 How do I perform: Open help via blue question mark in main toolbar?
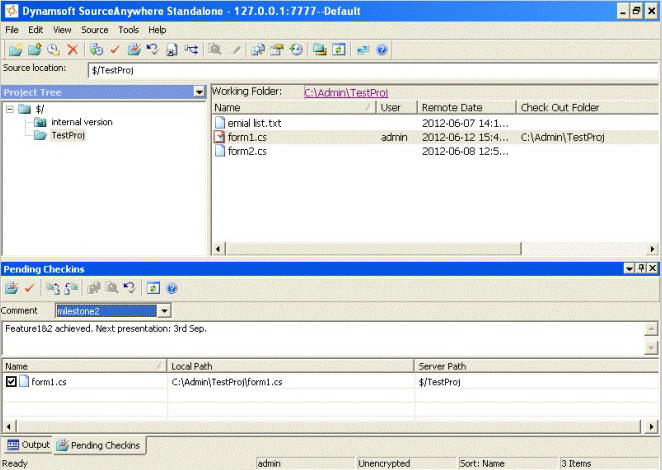click(382, 49)
